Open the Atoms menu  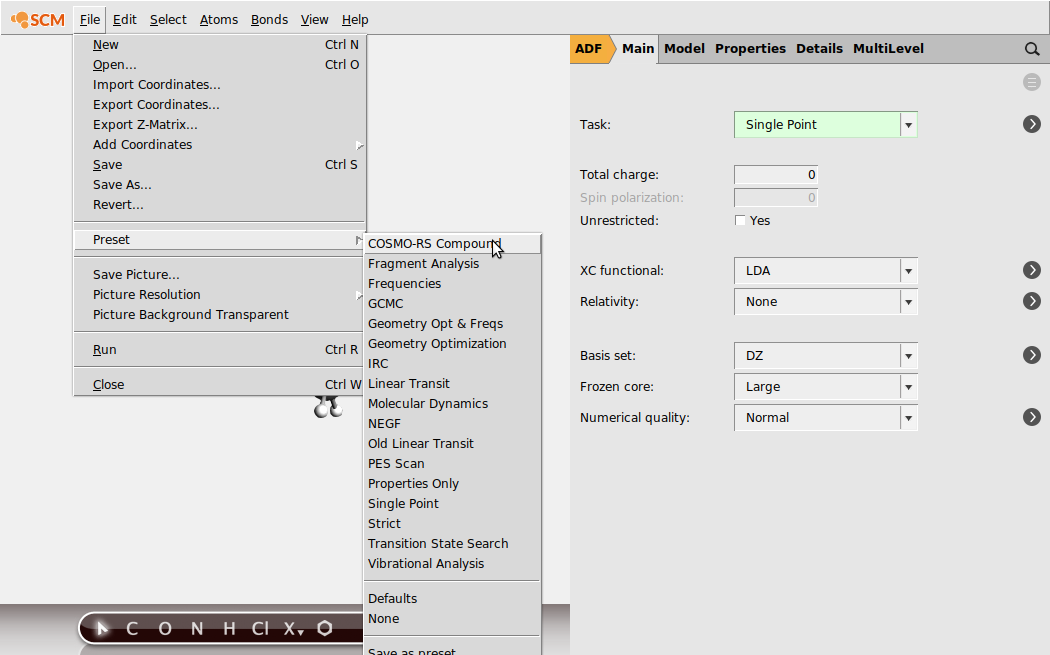219,20
